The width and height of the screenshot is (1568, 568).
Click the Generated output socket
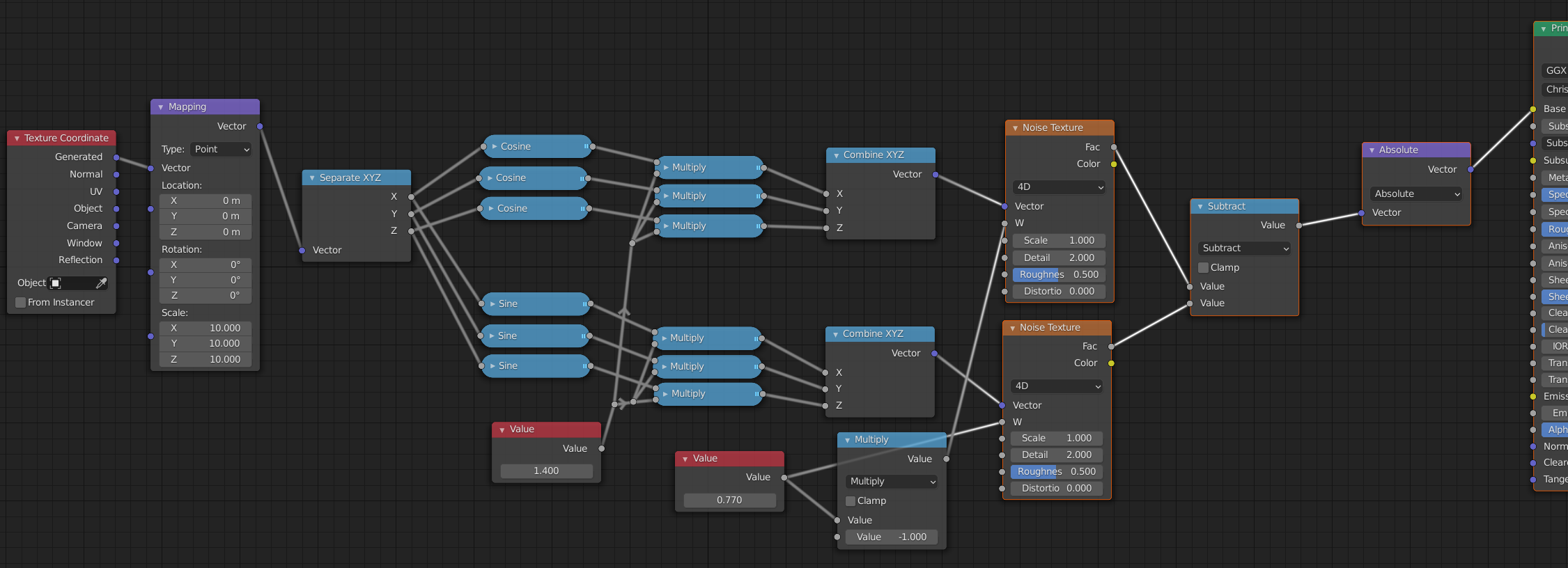[x=116, y=157]
